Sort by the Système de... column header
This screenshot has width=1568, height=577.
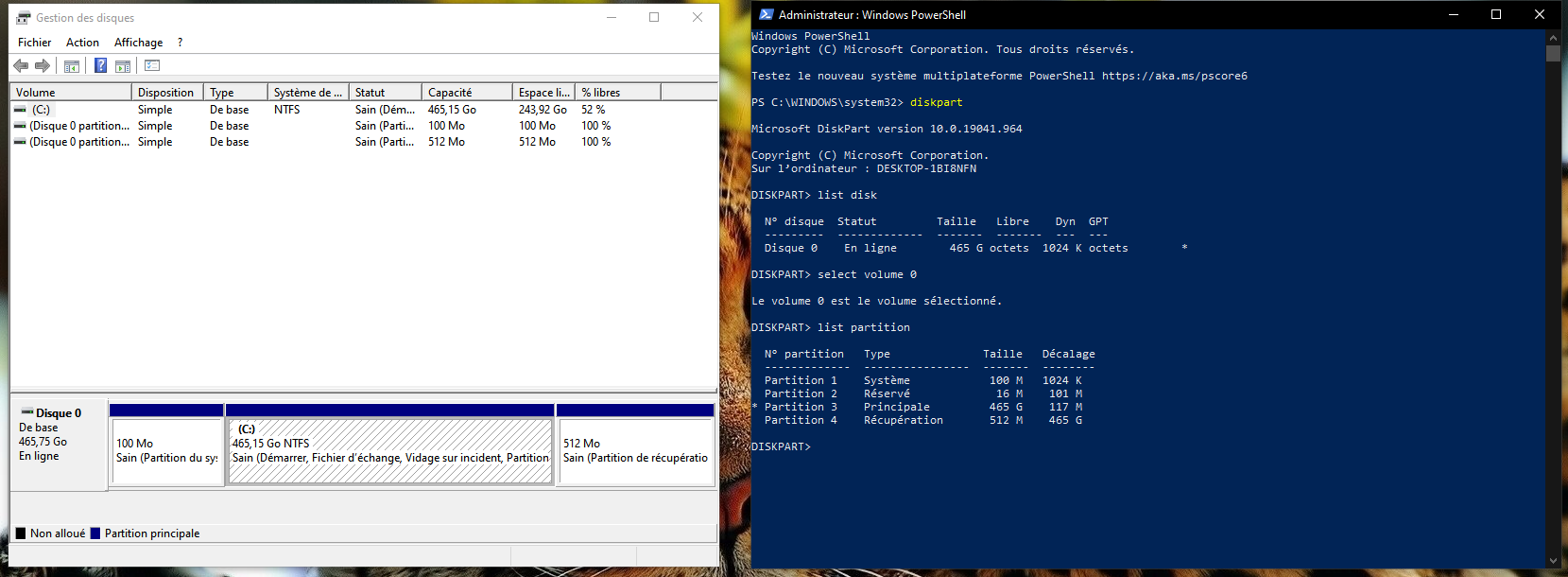(x=308, y=92)
